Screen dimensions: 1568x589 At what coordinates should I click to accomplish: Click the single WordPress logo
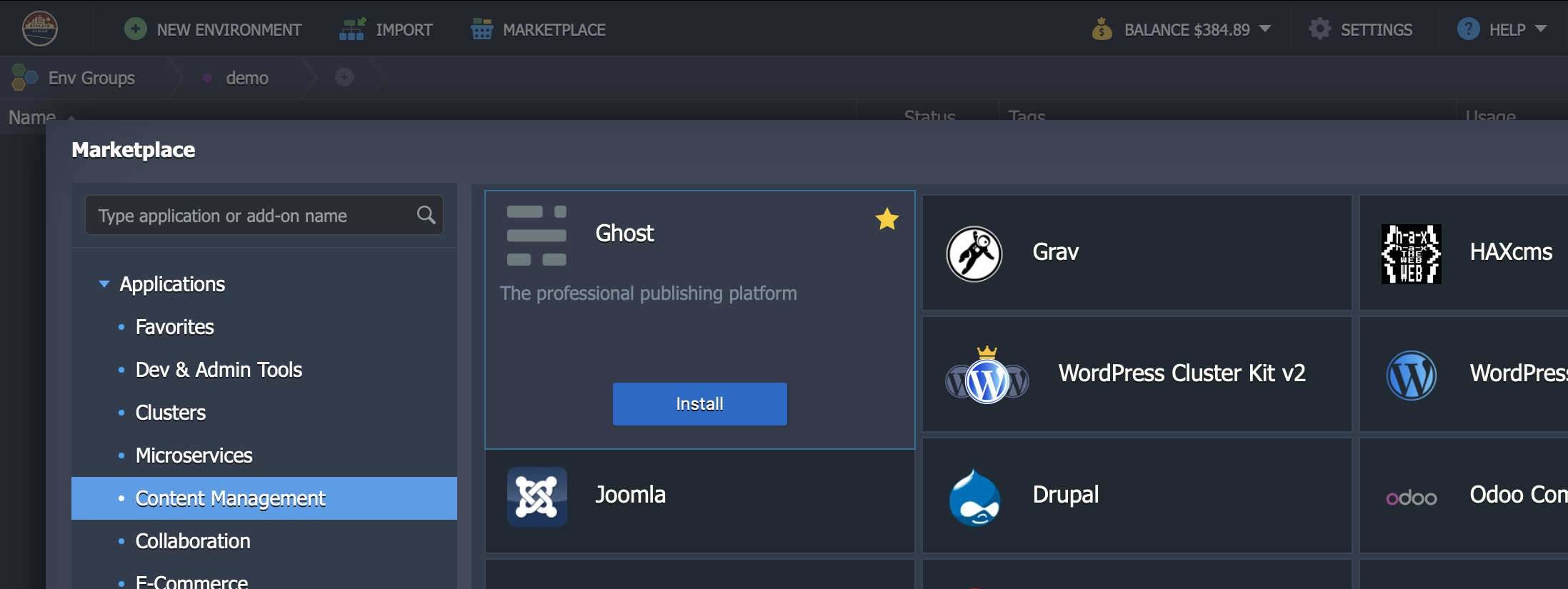pos(1412,375)
